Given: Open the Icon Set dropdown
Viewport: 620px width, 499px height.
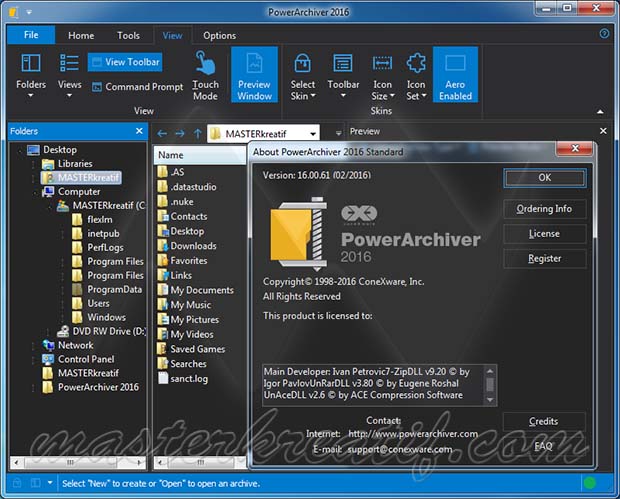Looking at the screenshot, I should tap(416, 76).
